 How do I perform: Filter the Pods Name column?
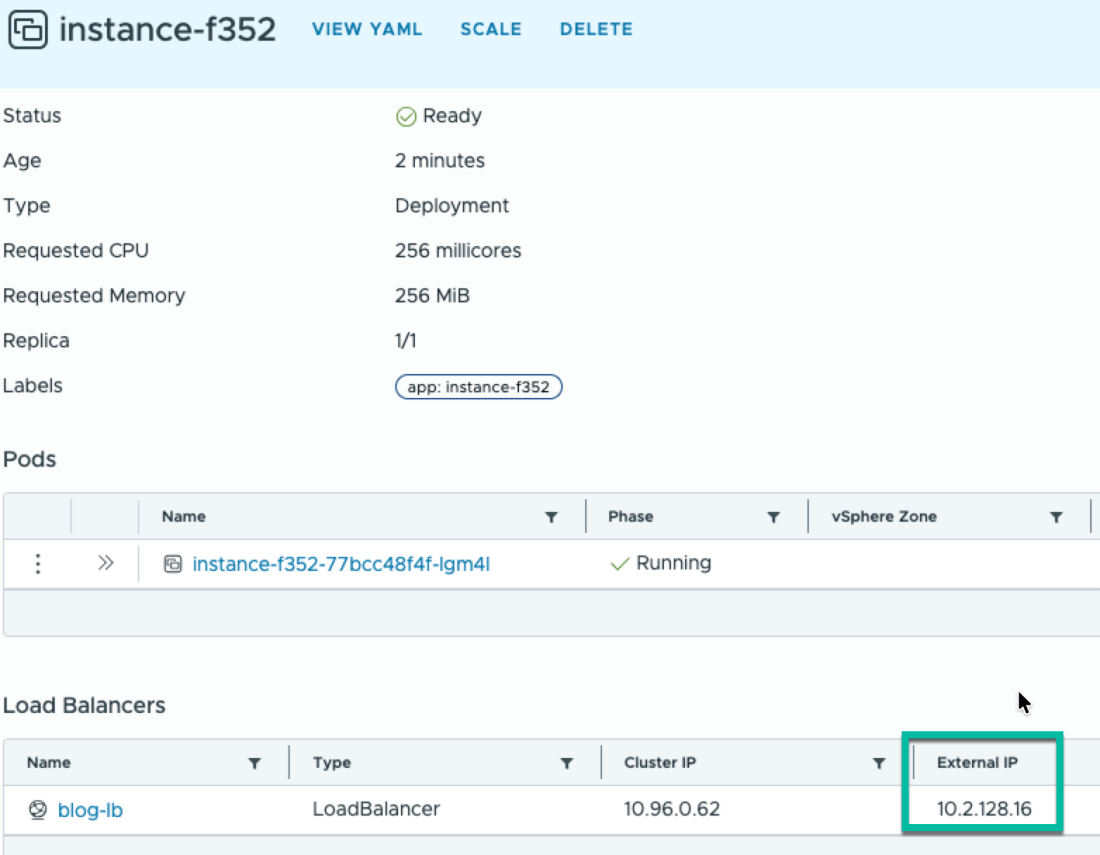click(x=551, y=517)
